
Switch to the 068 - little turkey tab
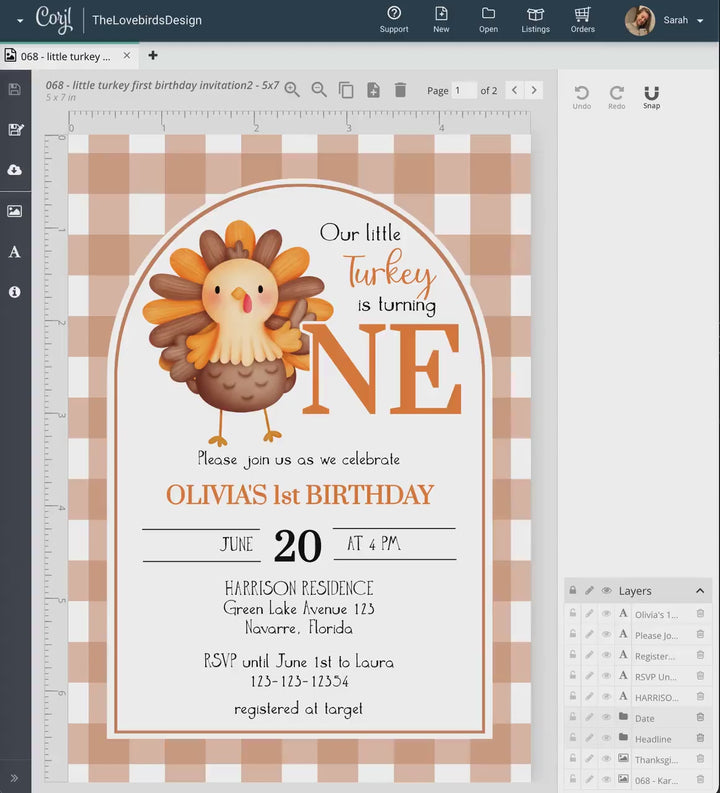tap(66, 56)
